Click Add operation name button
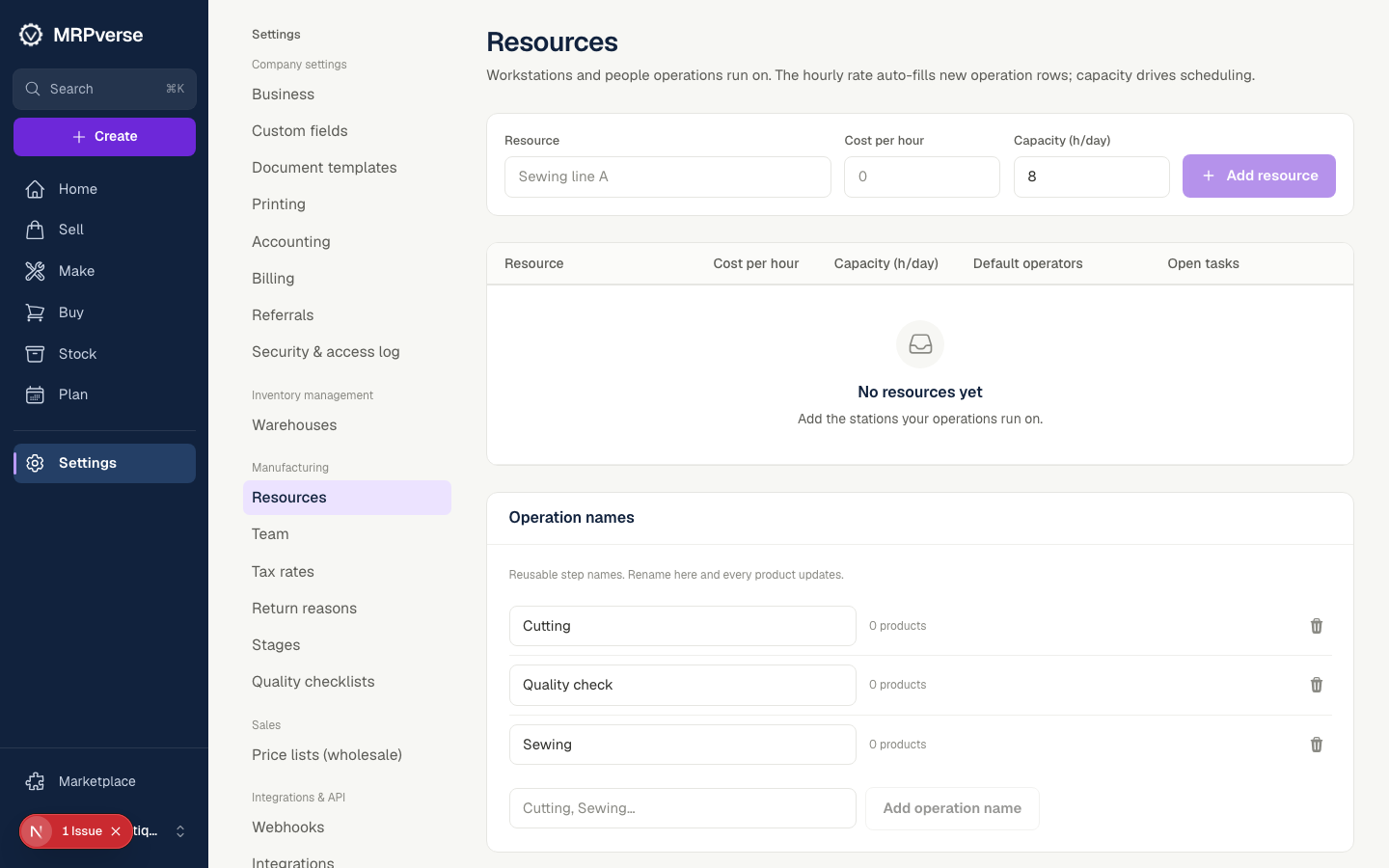Viewport: 1389px width, 868px height. click(952, 808)
